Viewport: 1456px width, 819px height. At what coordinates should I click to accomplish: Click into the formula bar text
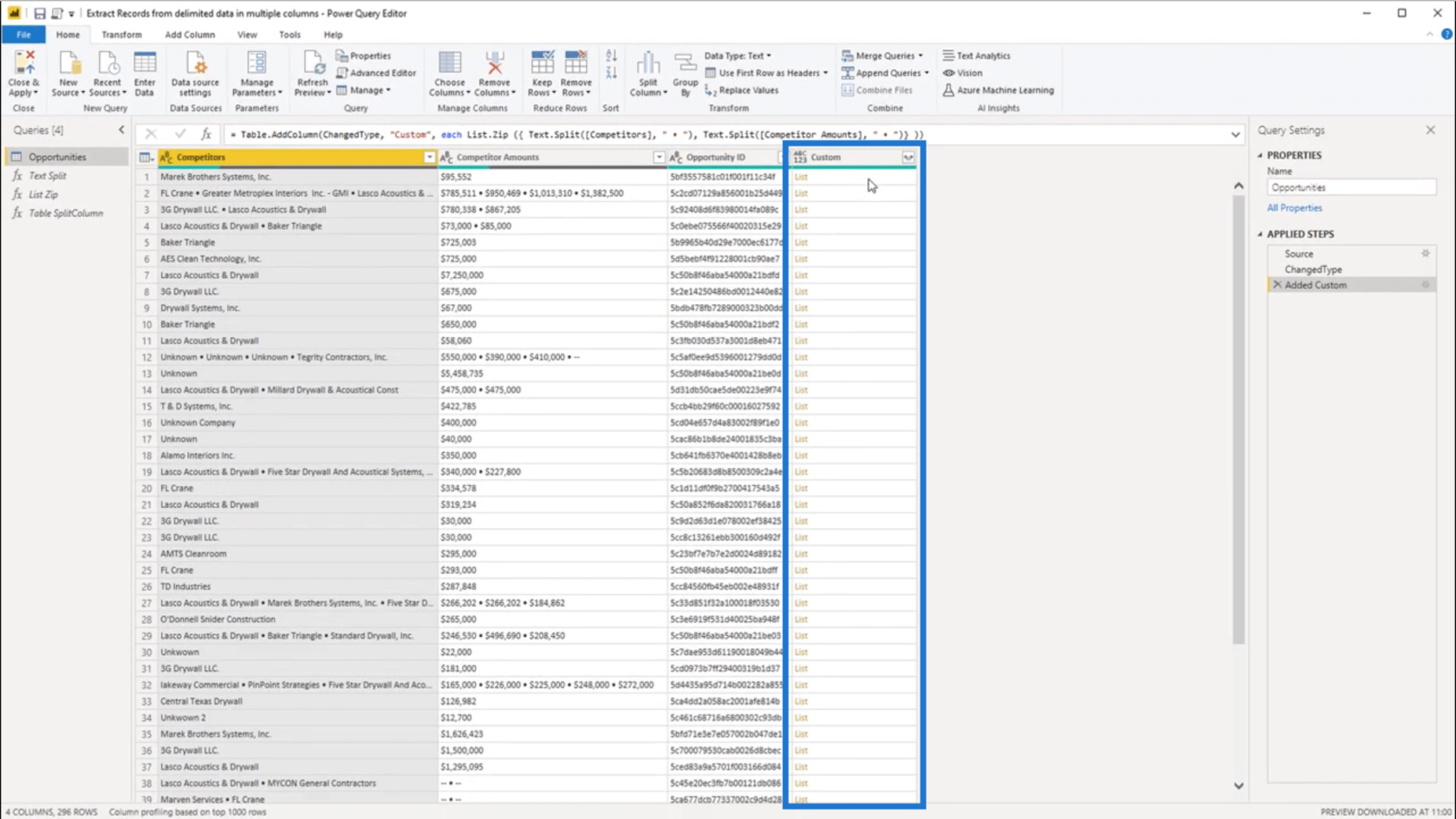724,134
